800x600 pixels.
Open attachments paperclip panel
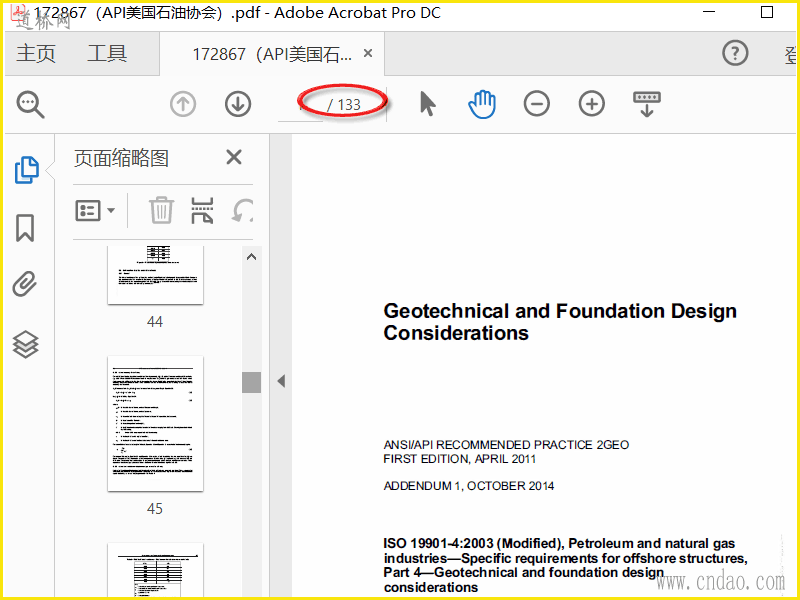pyautogui.click(x=25, y=284)
